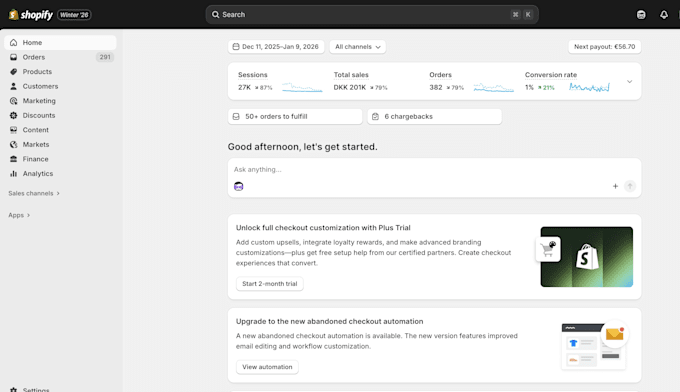Open Markets in the sidebar

click(x=60, y=144)
